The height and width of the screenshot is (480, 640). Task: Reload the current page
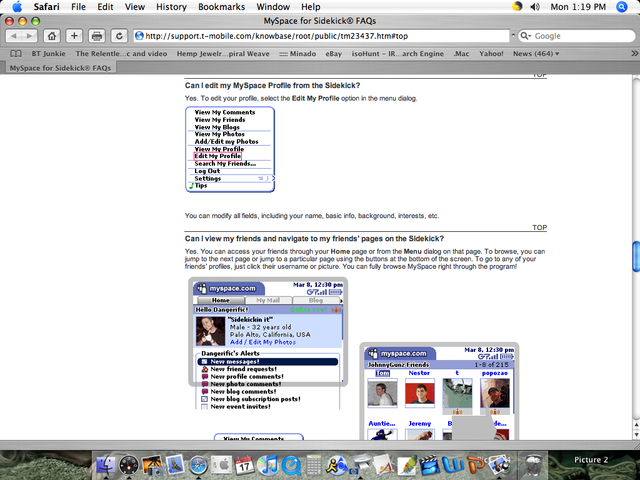[x=119, y=36]
